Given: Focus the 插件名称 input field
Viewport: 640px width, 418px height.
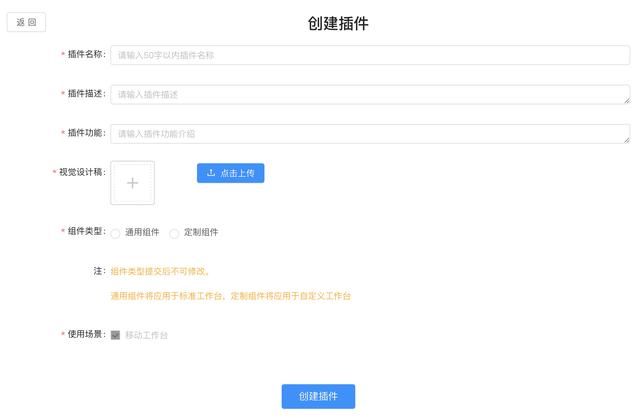Looking at the screenshot, I should pyautogui.click(x=370, y=55).
